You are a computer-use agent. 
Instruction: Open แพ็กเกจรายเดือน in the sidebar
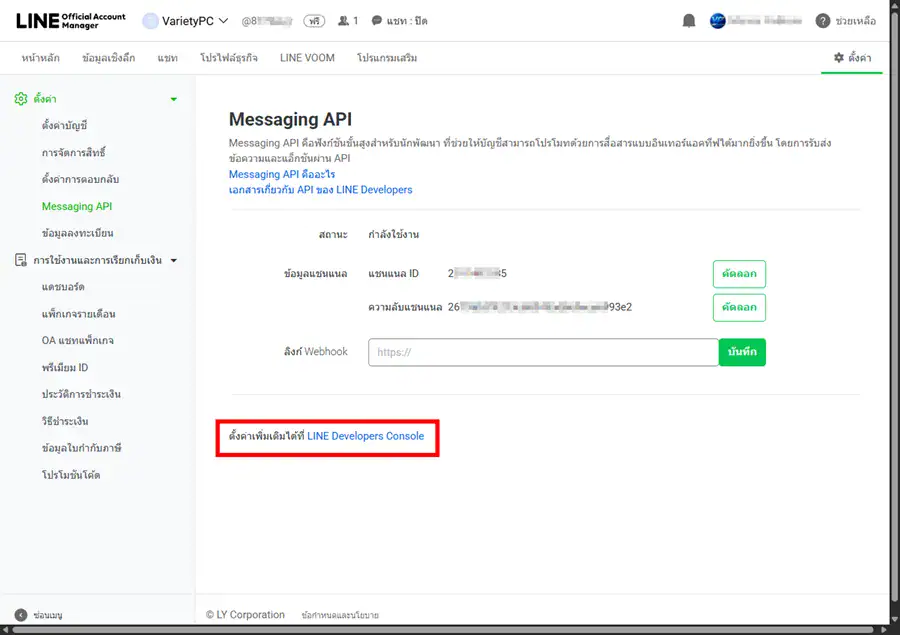[79, 314]
